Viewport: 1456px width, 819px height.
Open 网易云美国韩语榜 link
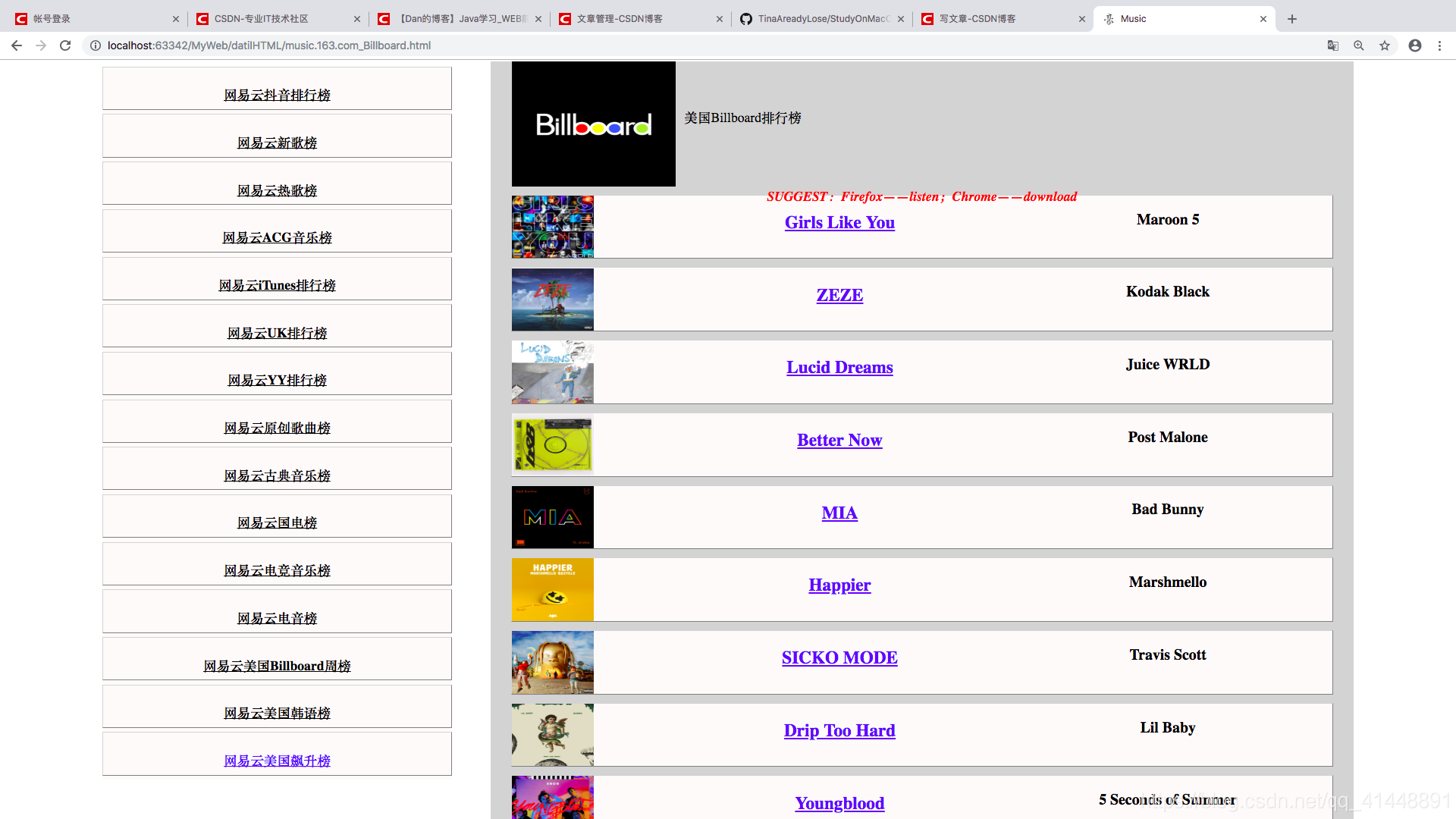tap(277, 713)
